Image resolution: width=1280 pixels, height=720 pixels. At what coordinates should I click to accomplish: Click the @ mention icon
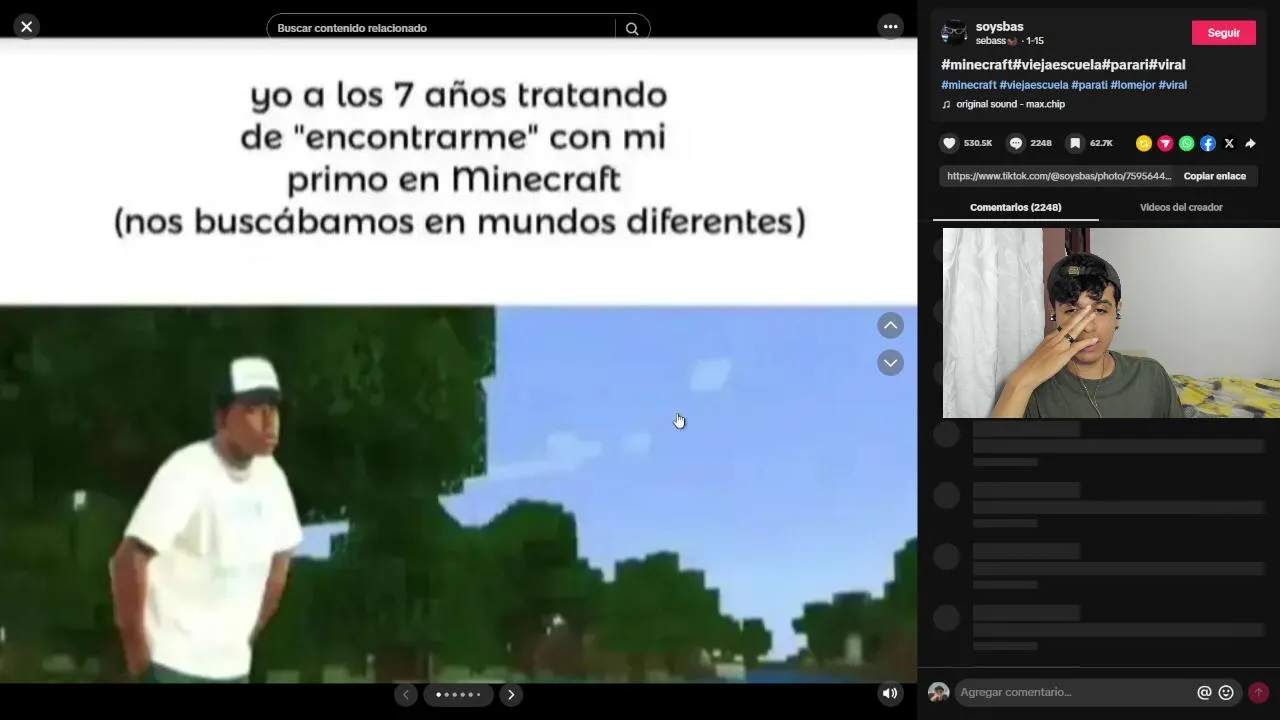coord(1204,692)
